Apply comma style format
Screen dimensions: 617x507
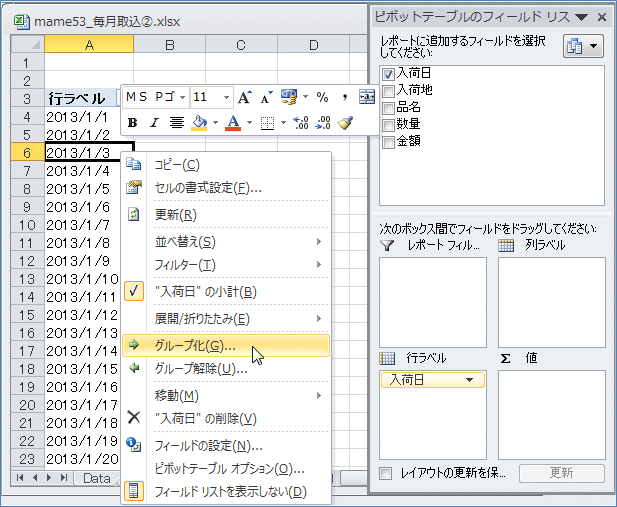tap(344, 97)
